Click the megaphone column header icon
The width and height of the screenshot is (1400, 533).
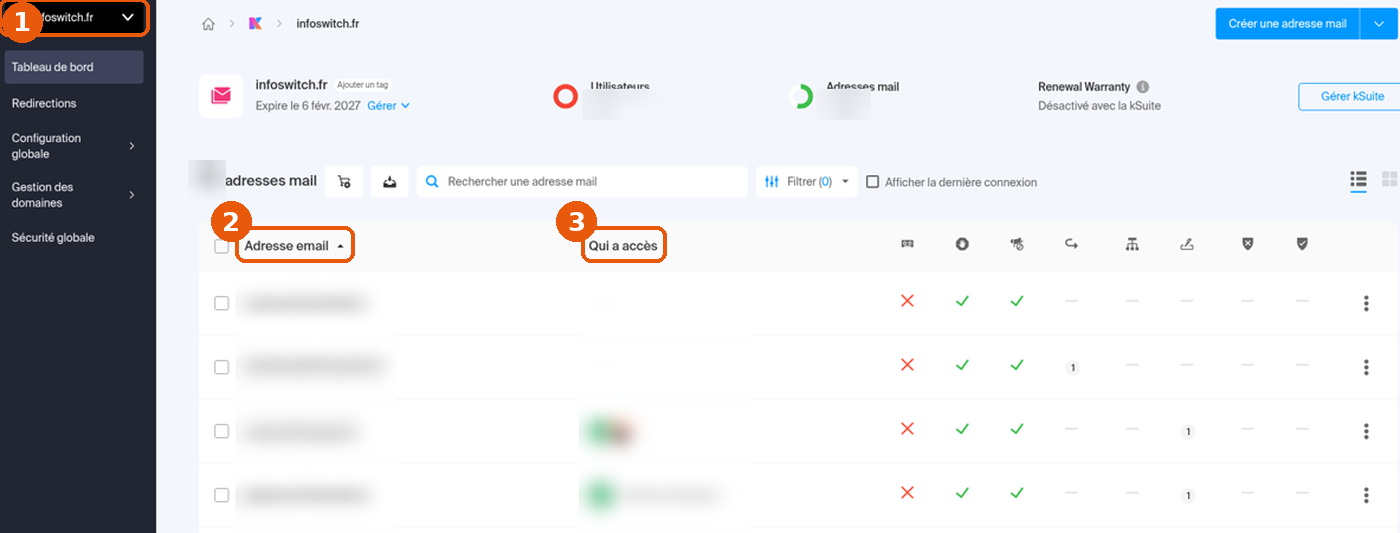(x=1017, y=244)
